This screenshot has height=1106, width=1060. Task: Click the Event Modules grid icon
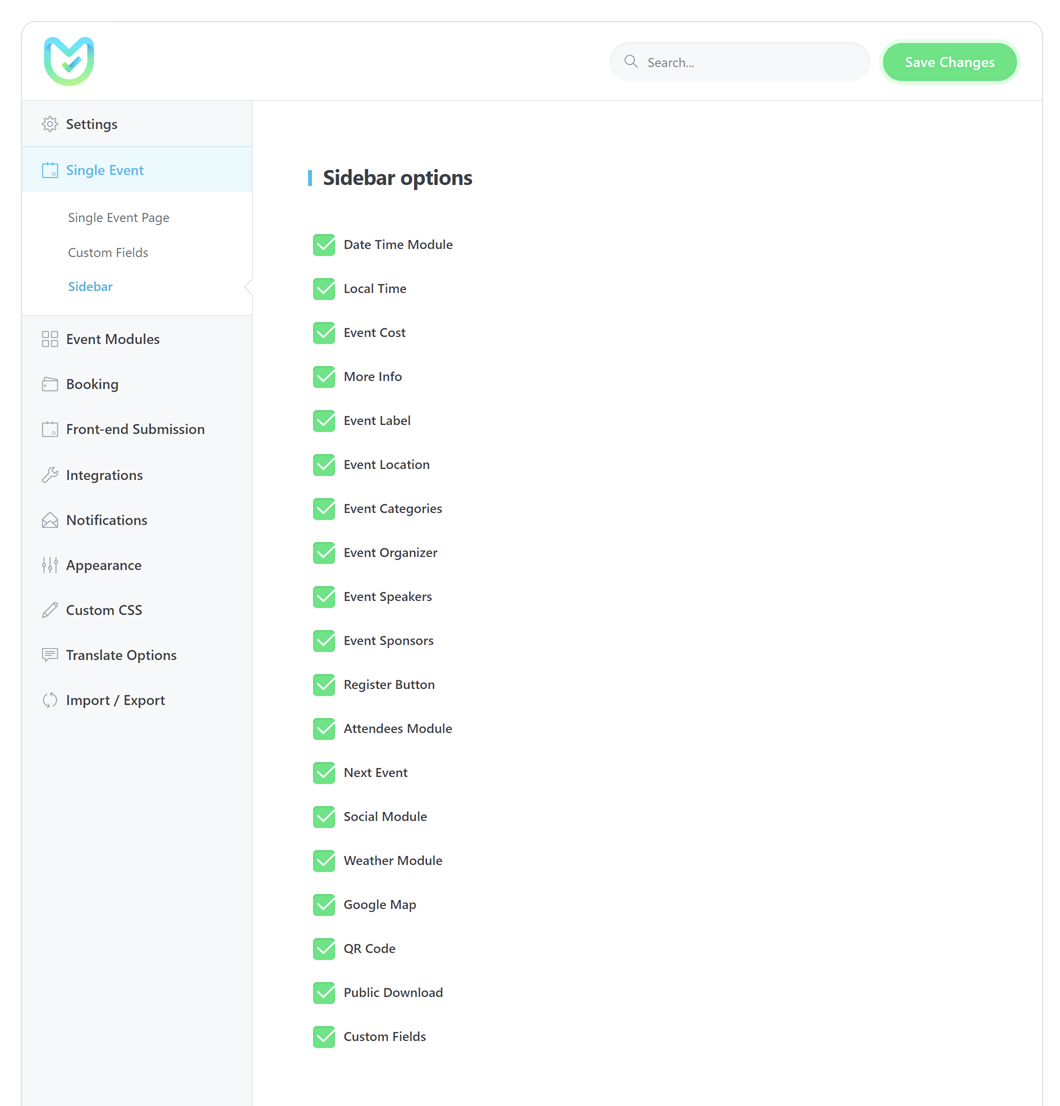click(x=50, y=339)
